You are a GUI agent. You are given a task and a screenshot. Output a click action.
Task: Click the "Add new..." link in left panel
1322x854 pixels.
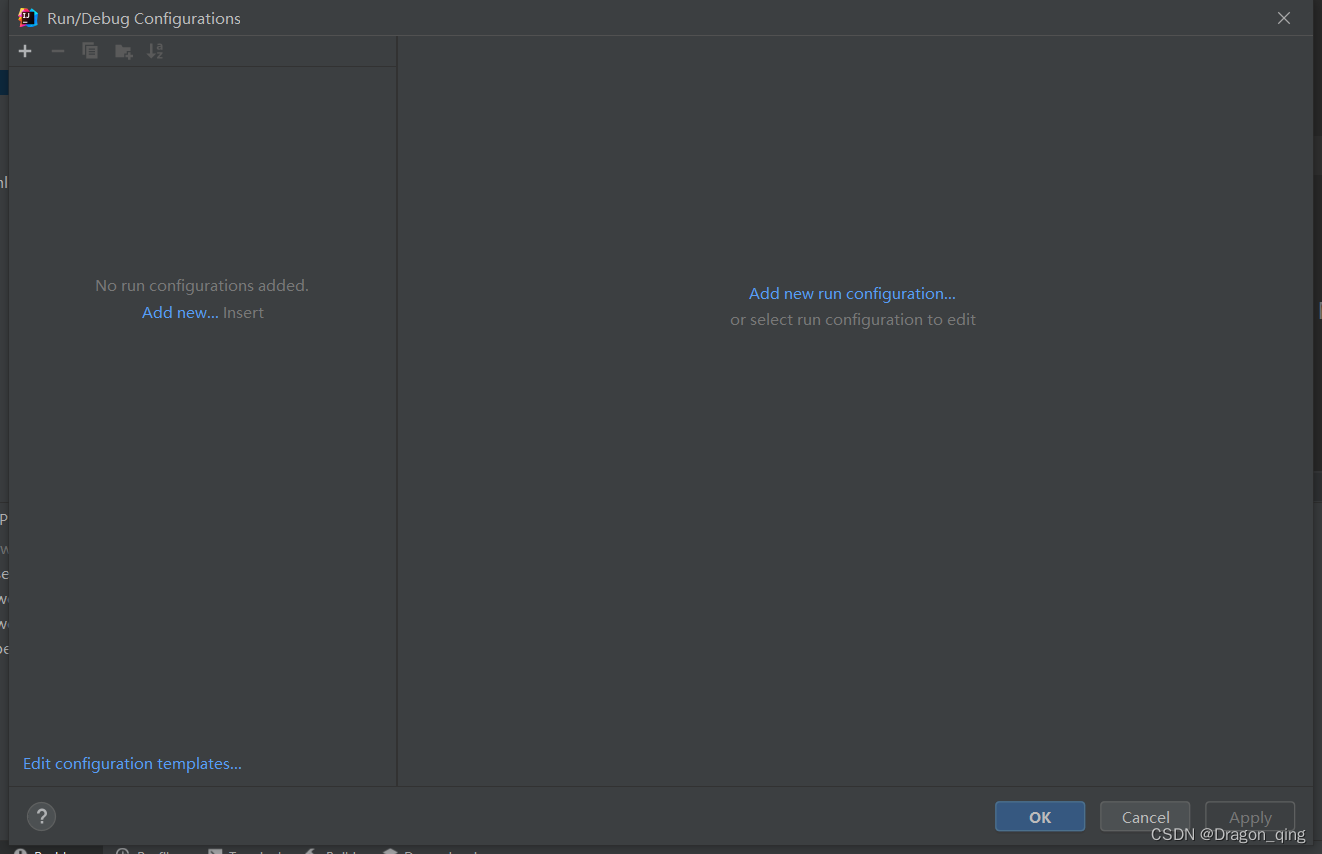(180, 313)
